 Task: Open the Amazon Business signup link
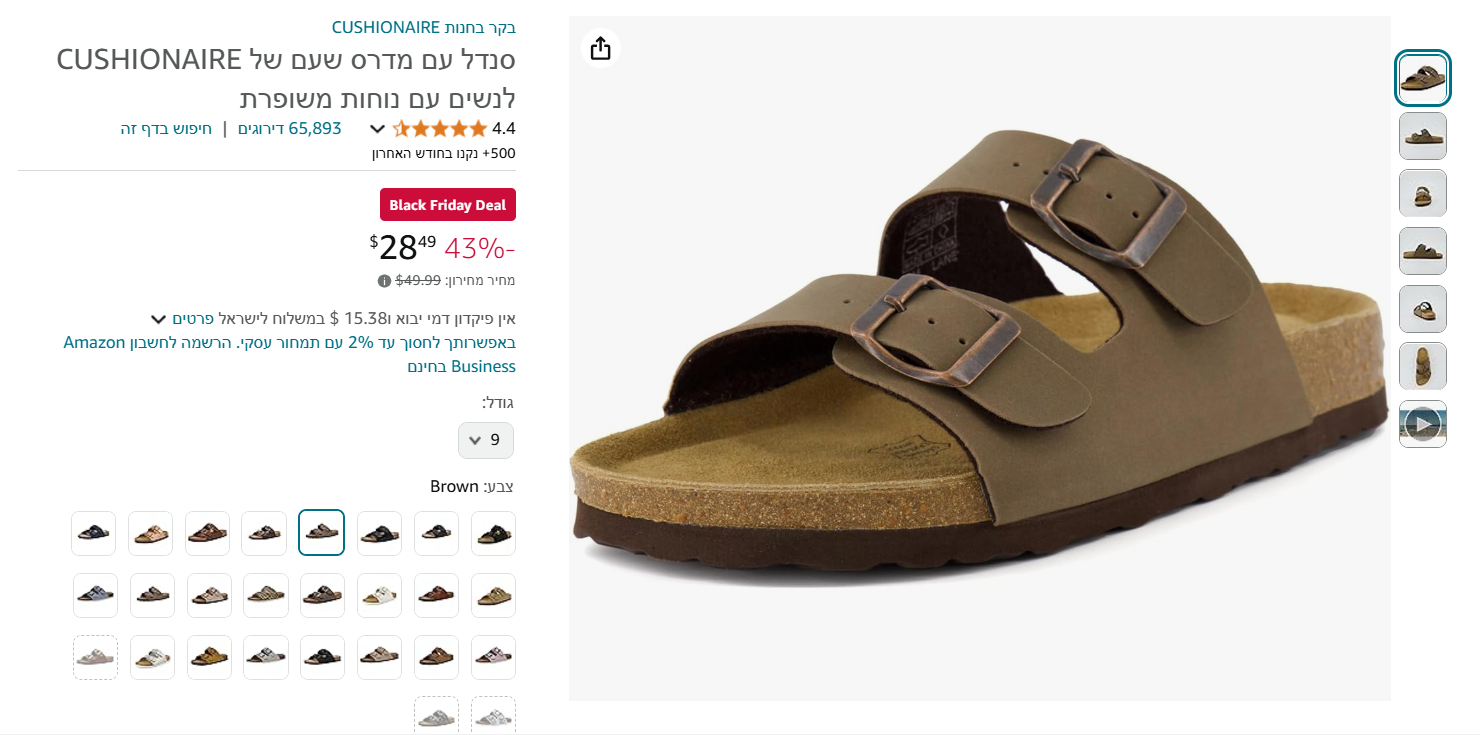pos(289,354)
